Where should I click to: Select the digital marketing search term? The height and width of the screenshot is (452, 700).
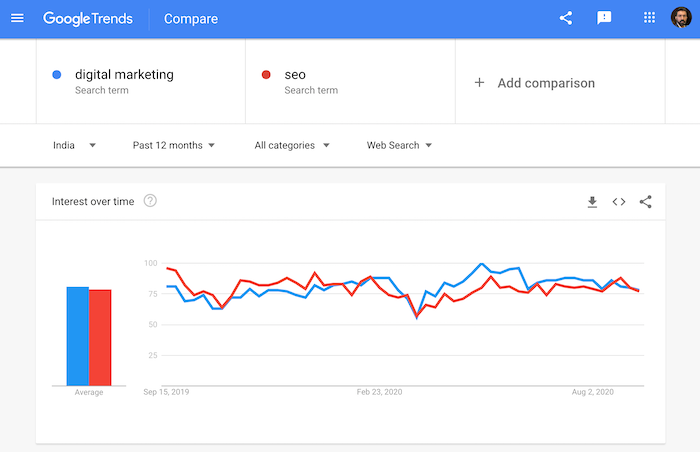pyautogui.click(x=124, y=75)
